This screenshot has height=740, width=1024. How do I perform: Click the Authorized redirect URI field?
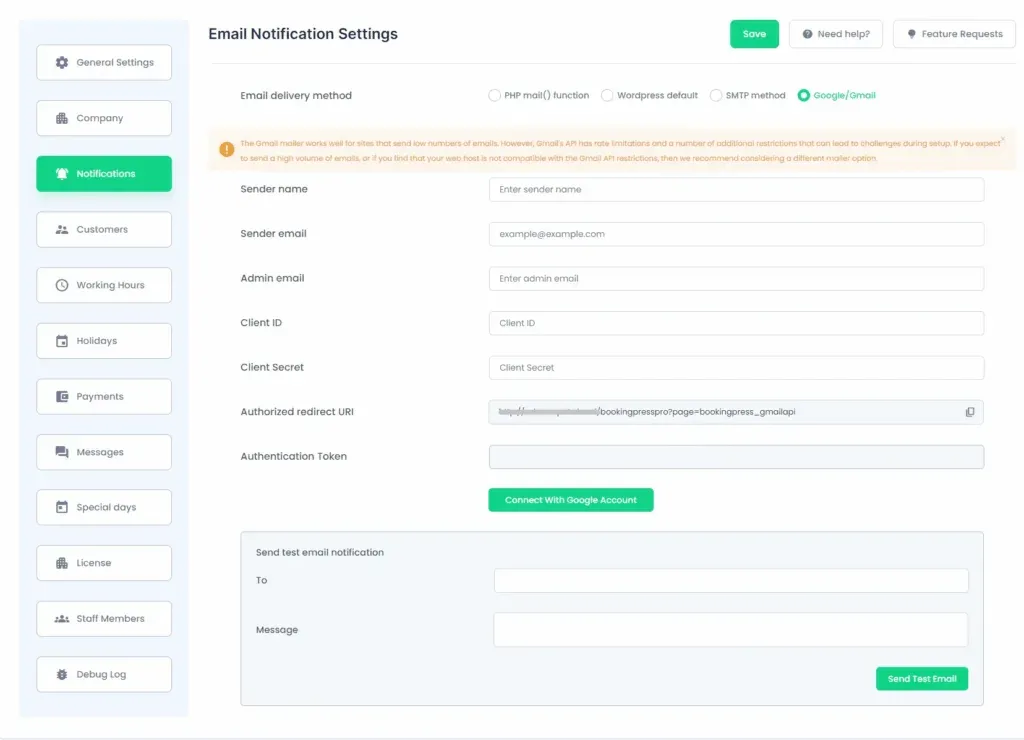coord(736,412)
